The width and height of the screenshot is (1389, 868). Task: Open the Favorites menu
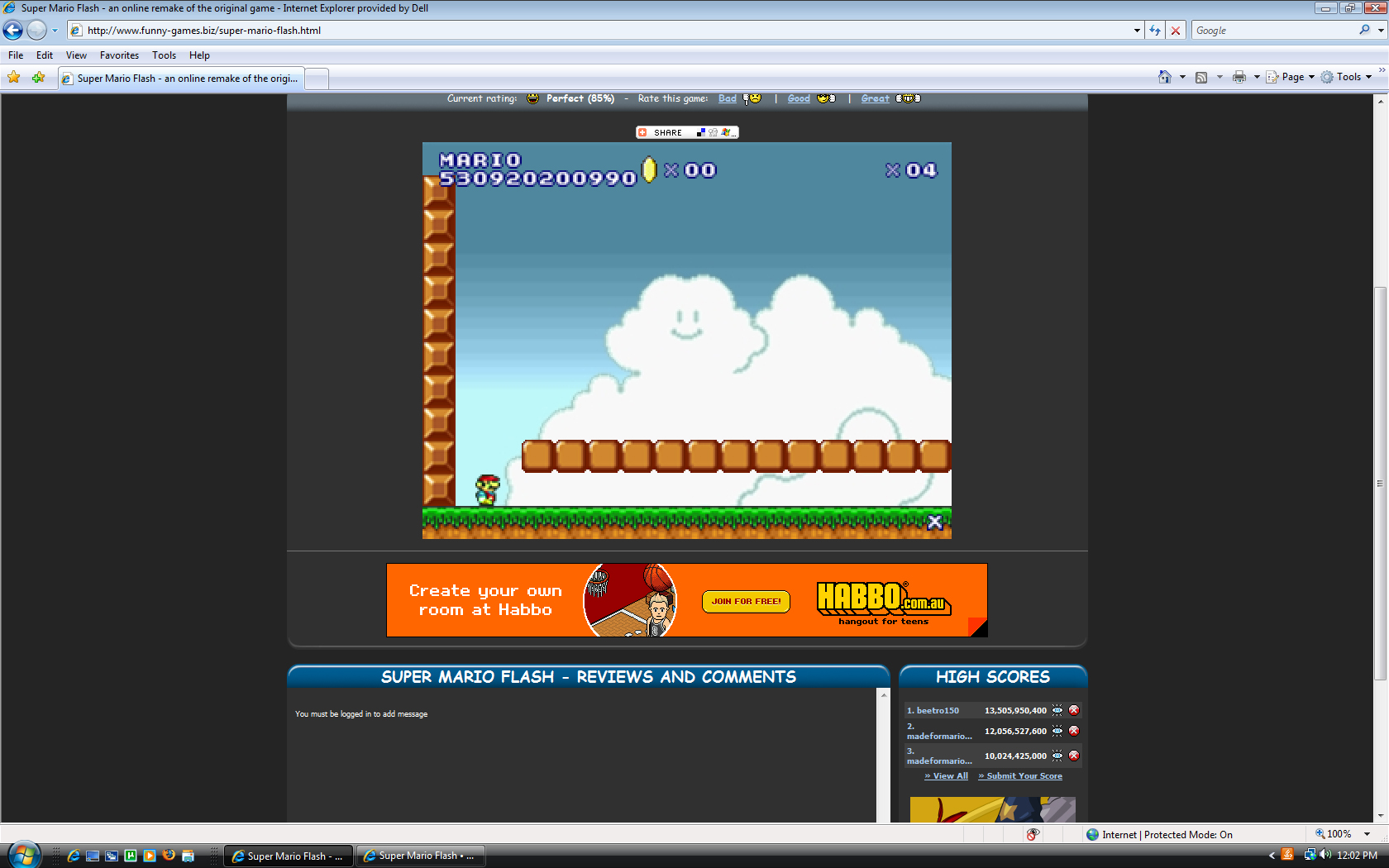[x=119, y=55]
